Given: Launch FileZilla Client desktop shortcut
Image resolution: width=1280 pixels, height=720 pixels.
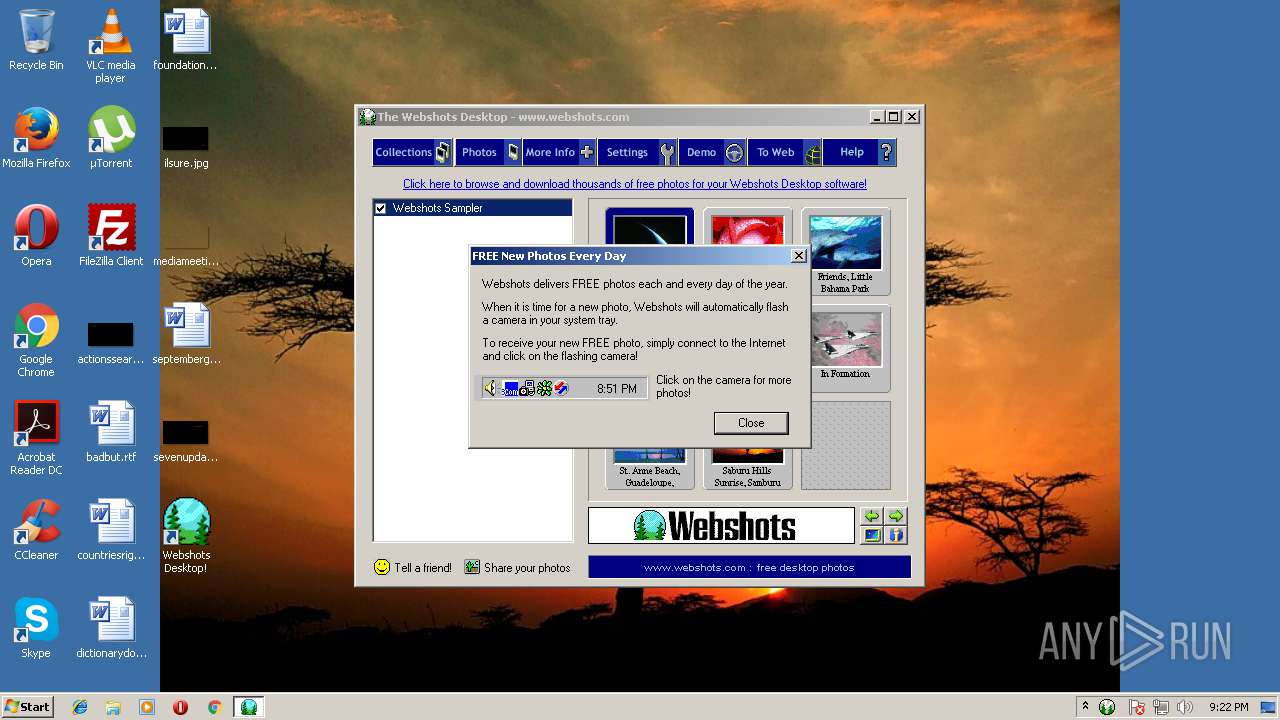Looking at the screenshot, I should [x=111, y=236].
